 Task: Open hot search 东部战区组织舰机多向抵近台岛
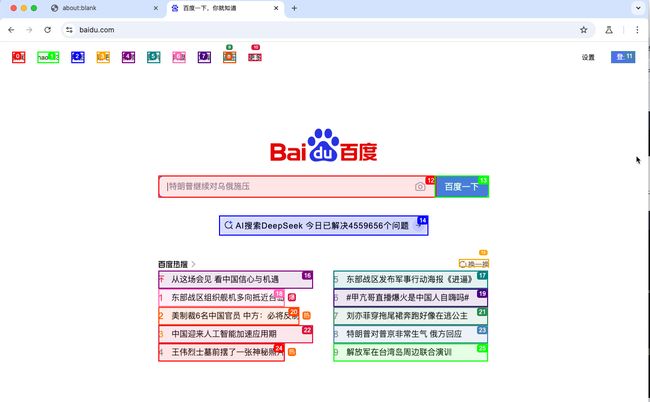(221, 298)
